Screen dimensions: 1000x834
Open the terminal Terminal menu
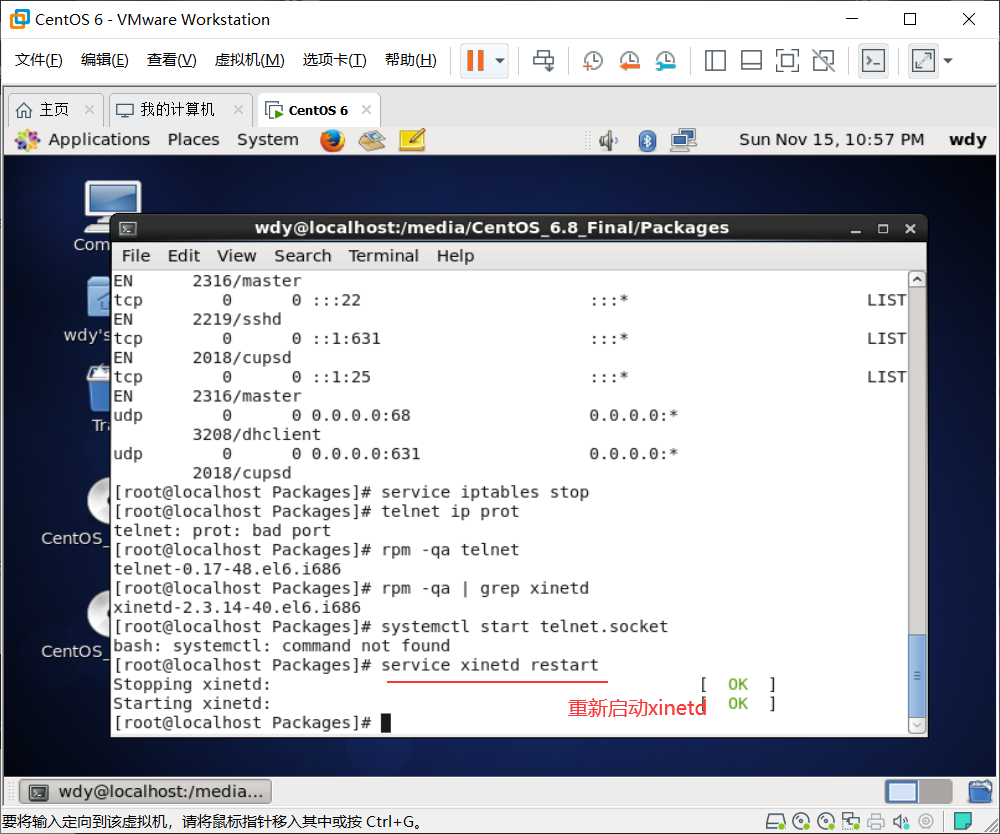coord(383,256)
